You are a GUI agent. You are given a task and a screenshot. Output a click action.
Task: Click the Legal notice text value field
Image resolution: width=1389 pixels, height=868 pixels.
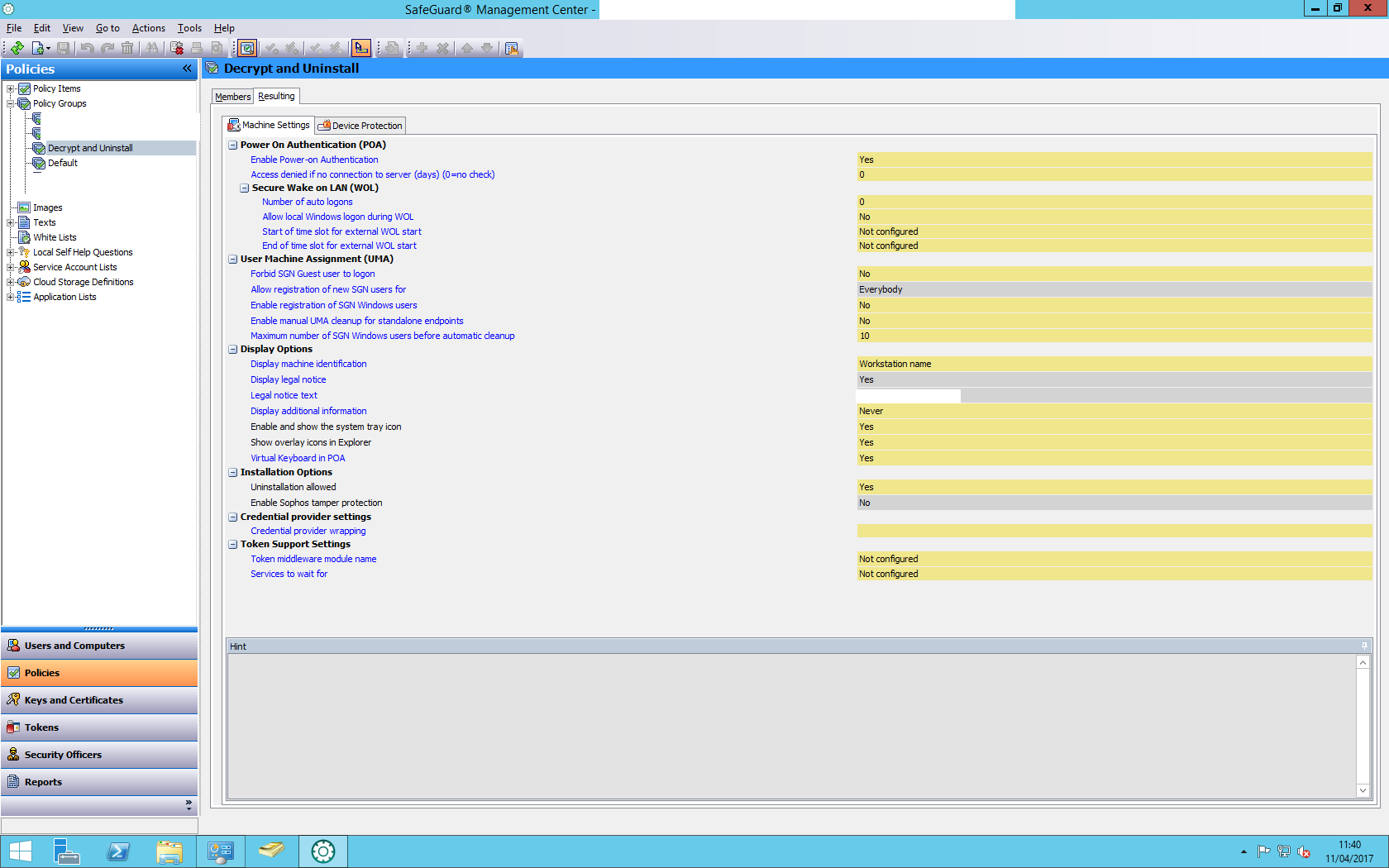click(1115, 395)
